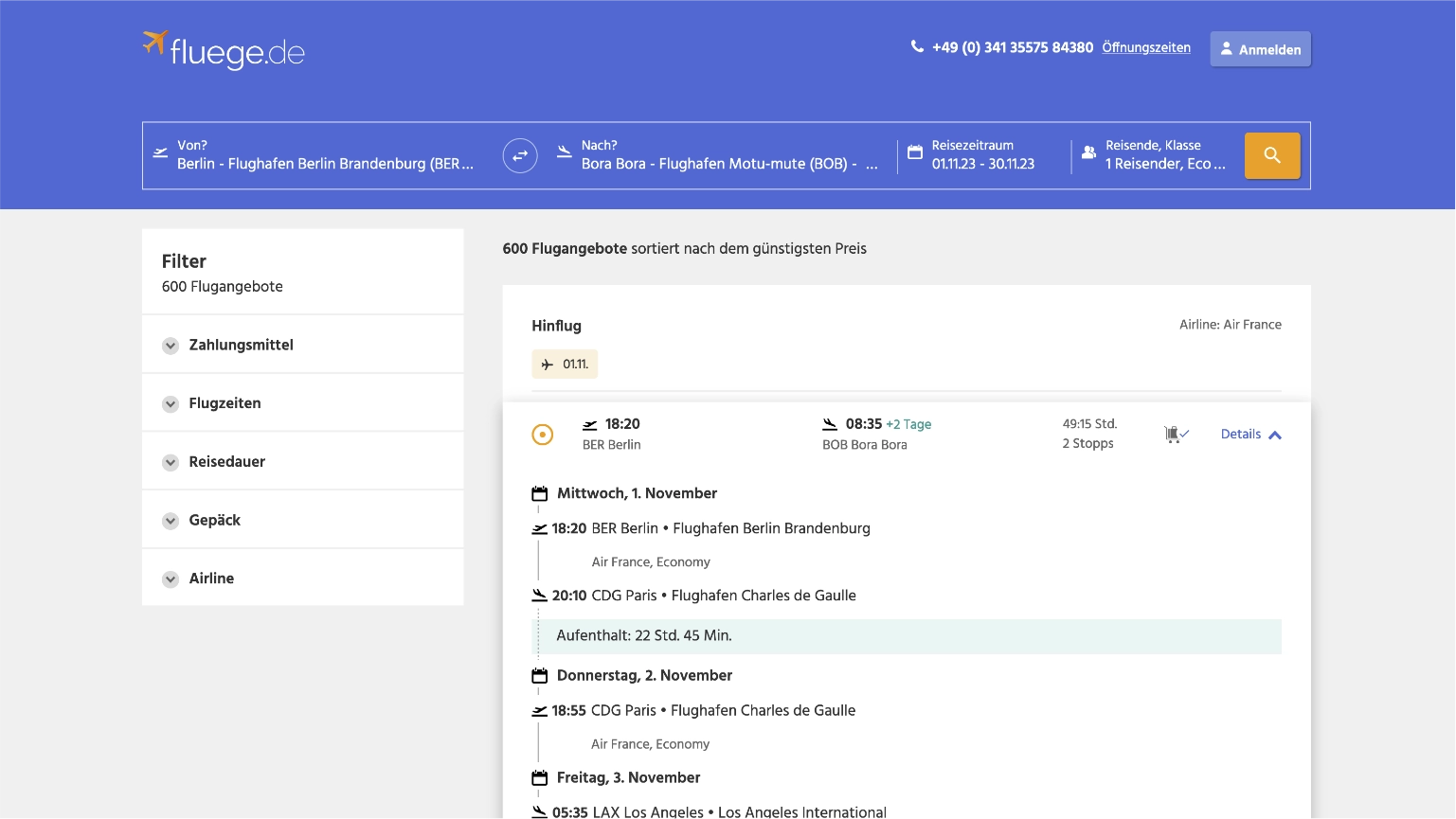This screenshot has height=819, width=1456.
Task: Click the departure plane icon by Von?
Action: [x=161, y=152]
